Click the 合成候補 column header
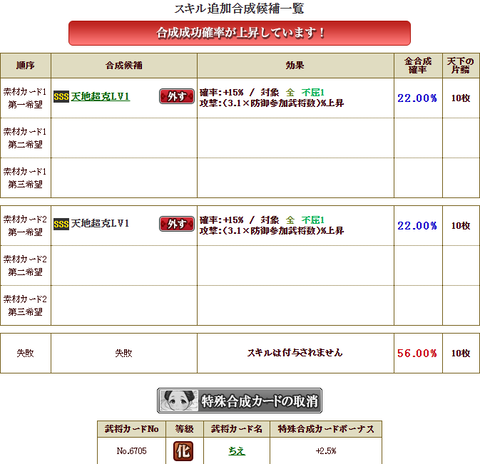 point(124,65)
